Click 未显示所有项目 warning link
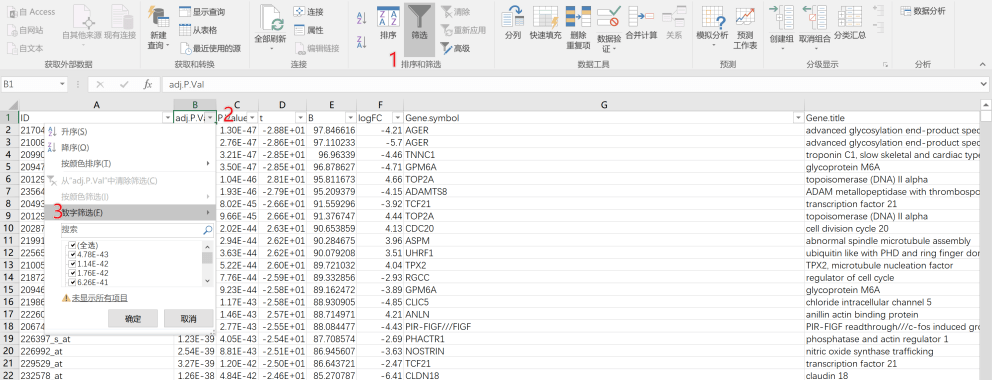The width and height of the screenshot is (992, 380). pos(99,298)
